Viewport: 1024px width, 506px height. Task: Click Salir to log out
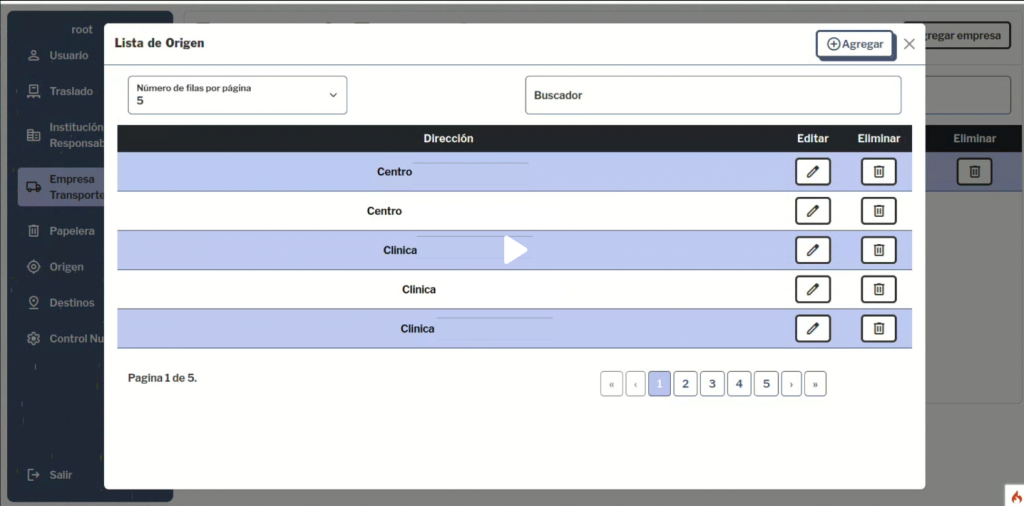(x=60, y=474)
